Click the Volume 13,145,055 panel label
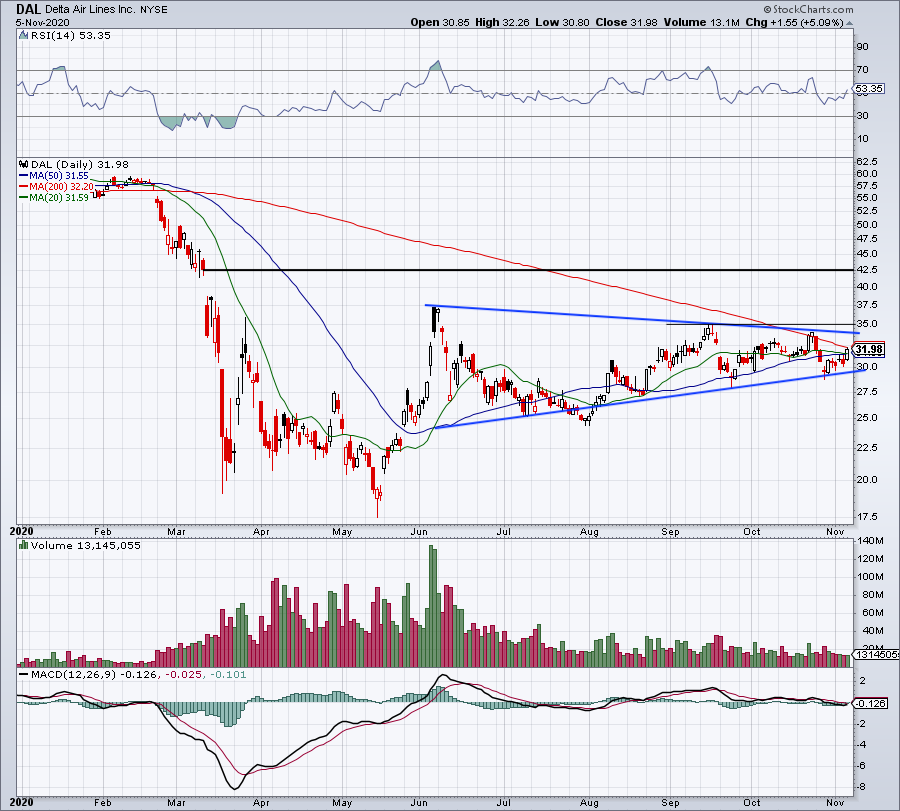Screen dimensions: 900x811 pos(86,545)
